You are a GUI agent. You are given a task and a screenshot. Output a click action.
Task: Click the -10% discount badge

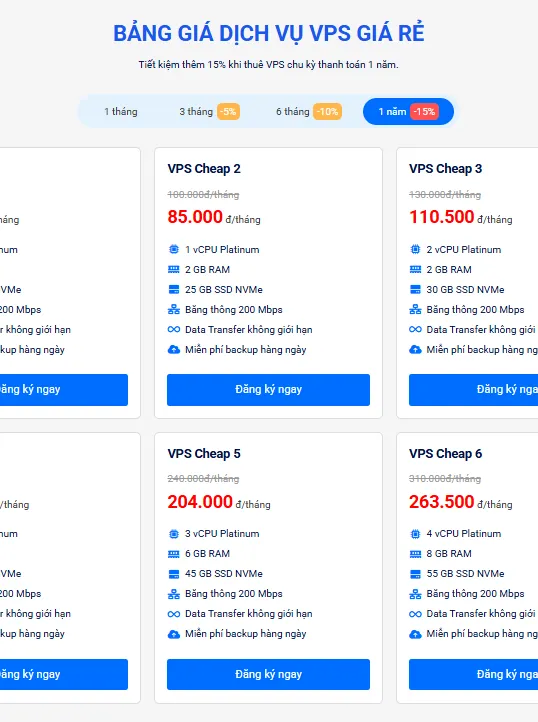tap(327, 111)
